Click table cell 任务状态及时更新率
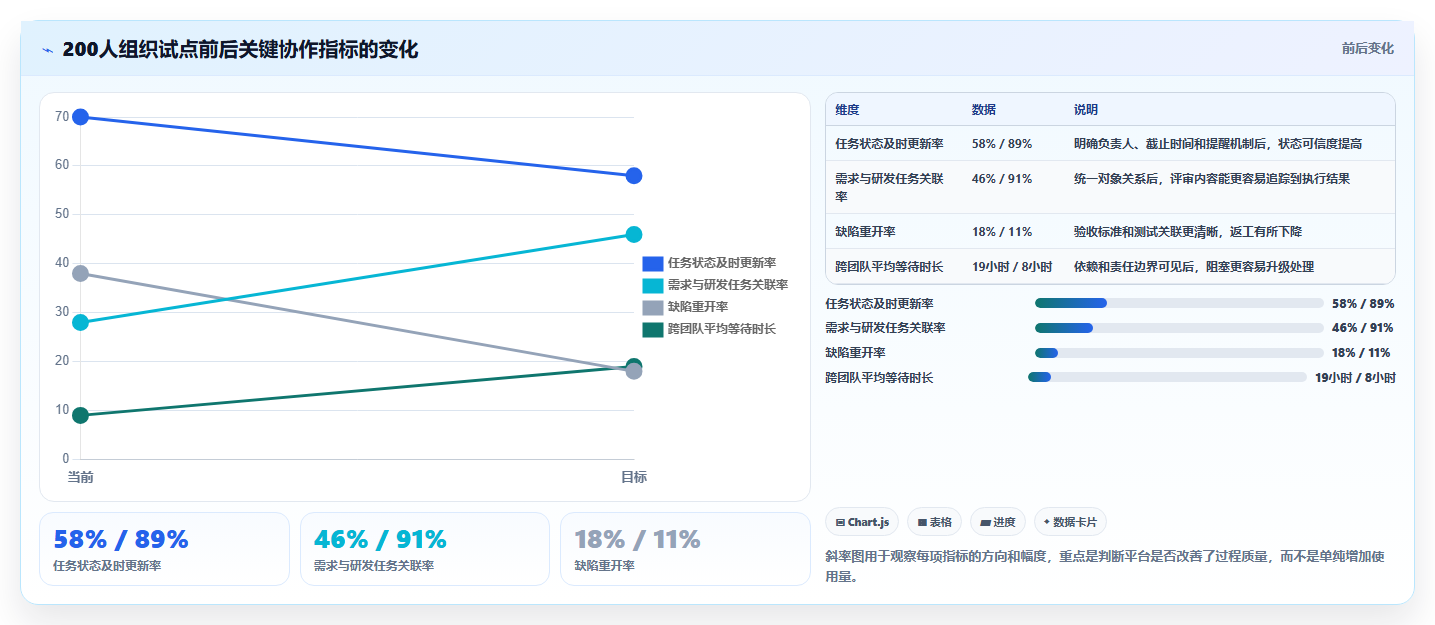The width and height of the screenshot is (1435, 625). tap(889, 144)
